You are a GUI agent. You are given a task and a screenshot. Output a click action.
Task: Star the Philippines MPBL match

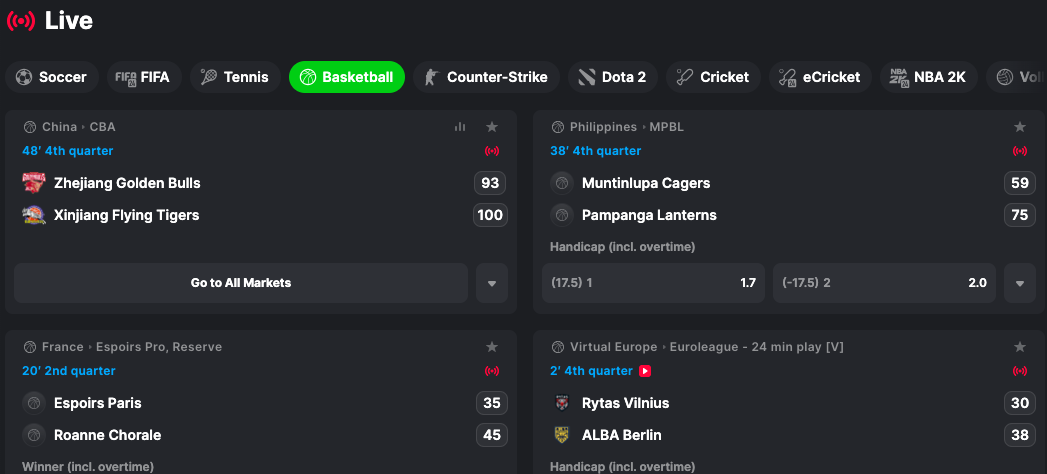[1020, 127]
